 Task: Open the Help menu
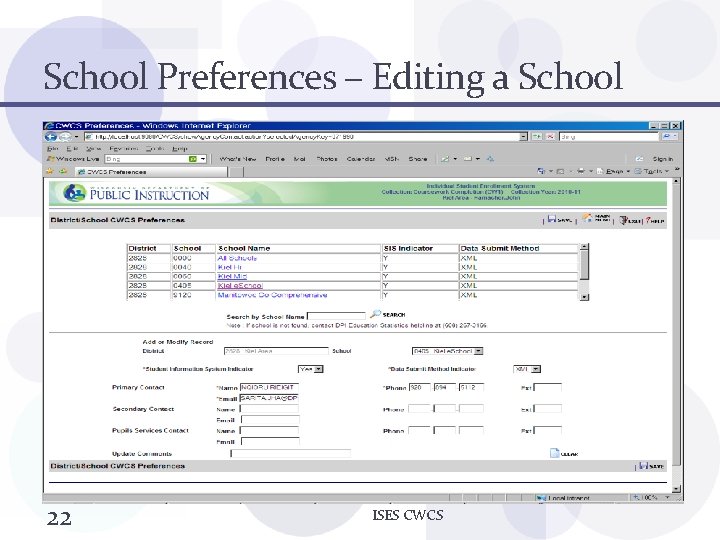(x=180, y=149)
